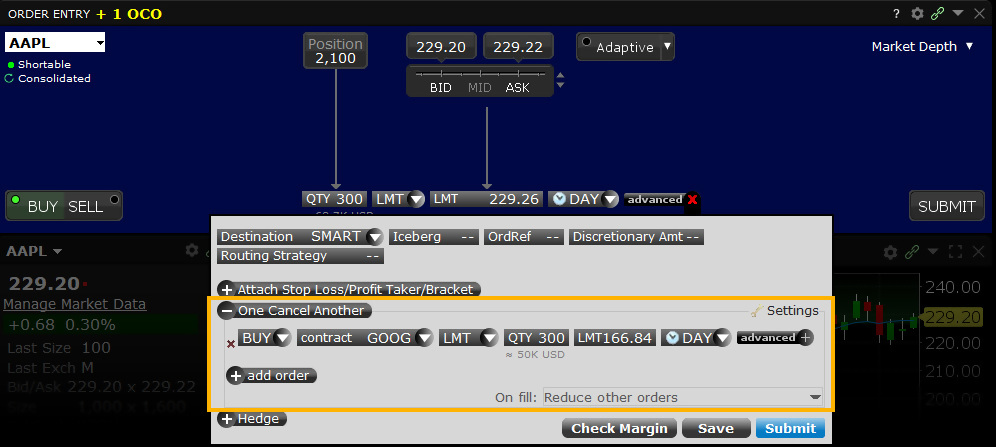Click the help question mark icon
The width and height of the screenshot is (996, 447).
(896, 14)
